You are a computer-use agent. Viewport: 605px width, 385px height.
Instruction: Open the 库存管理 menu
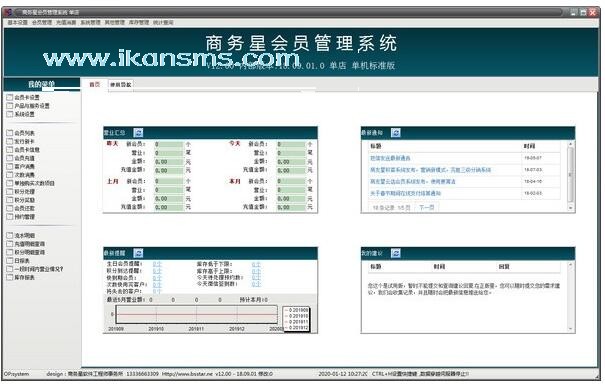(x=139, y=22)
